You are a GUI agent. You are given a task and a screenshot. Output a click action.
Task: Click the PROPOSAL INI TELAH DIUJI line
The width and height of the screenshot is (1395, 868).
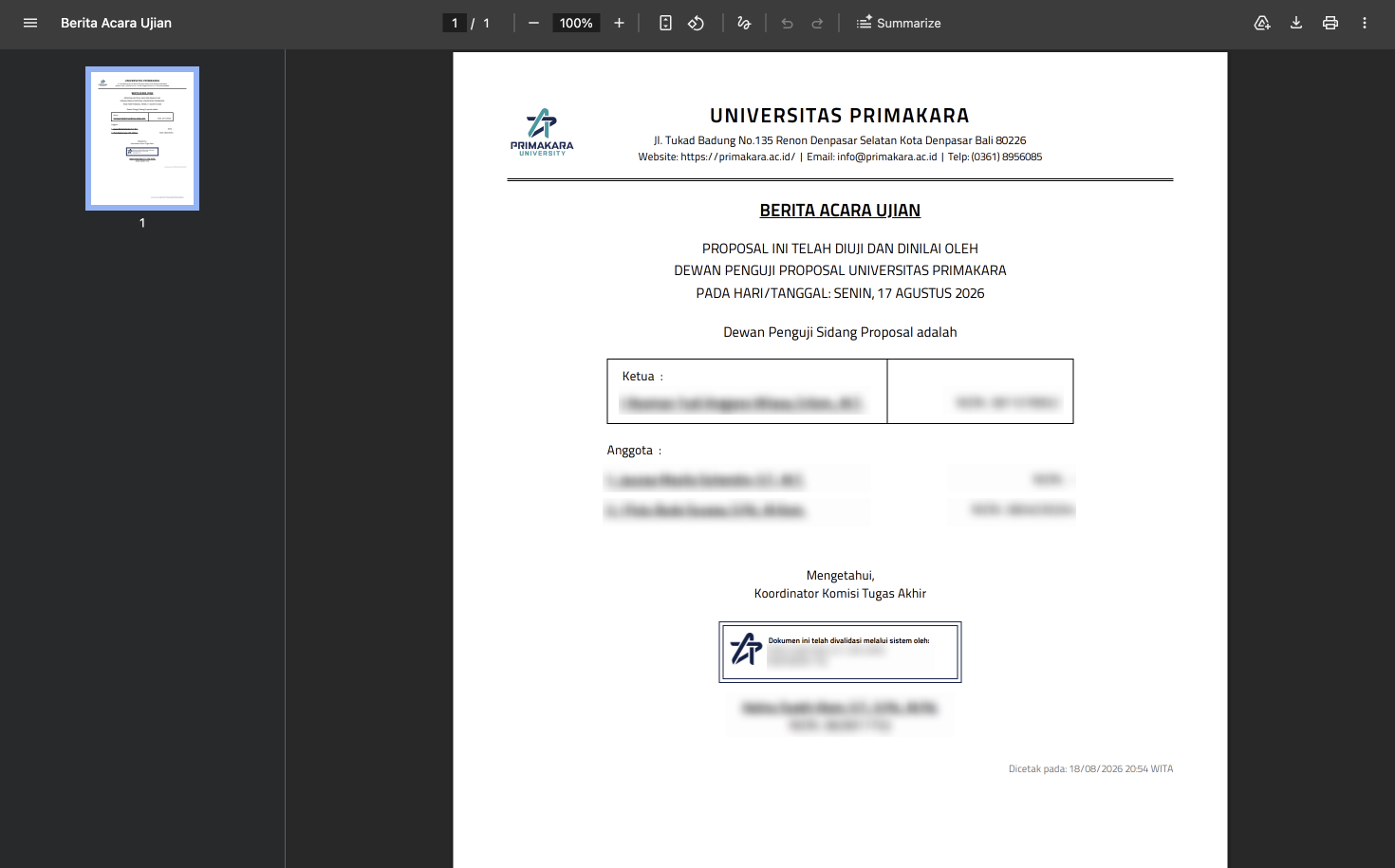(840, 249)
